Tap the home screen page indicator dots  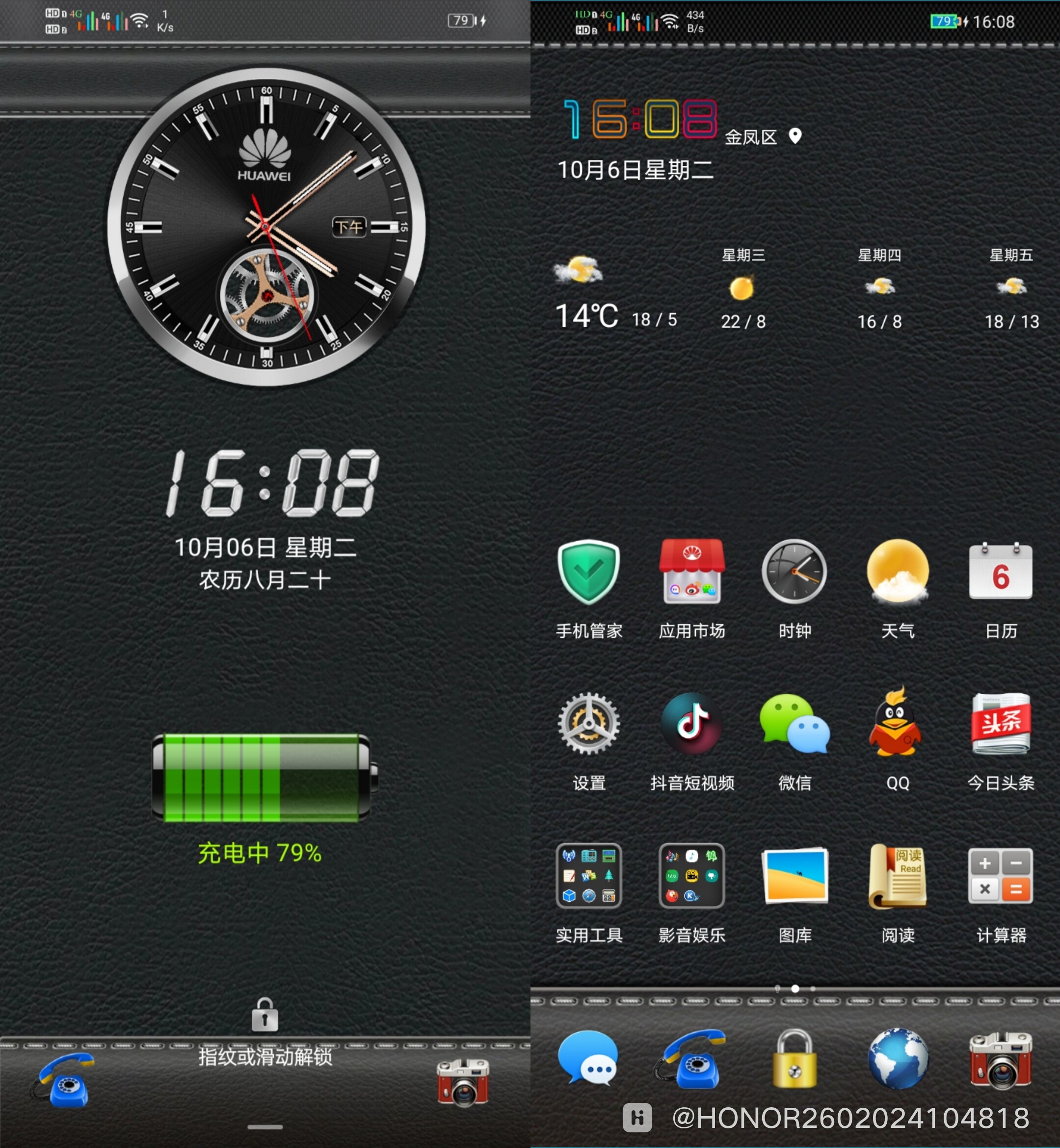(x=795, y=989)
